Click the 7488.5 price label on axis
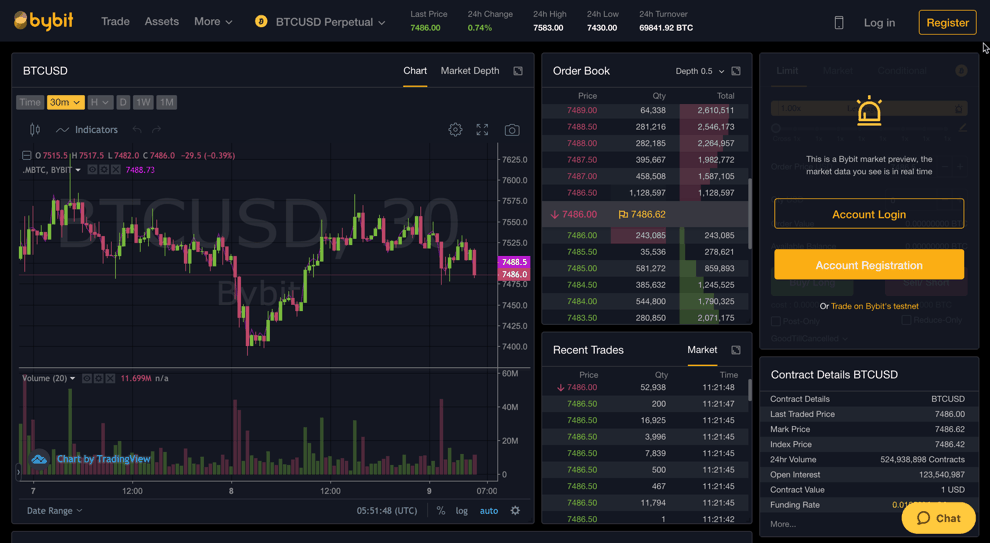The height and width of the screenshot is (543, 990). coord(514,261)
